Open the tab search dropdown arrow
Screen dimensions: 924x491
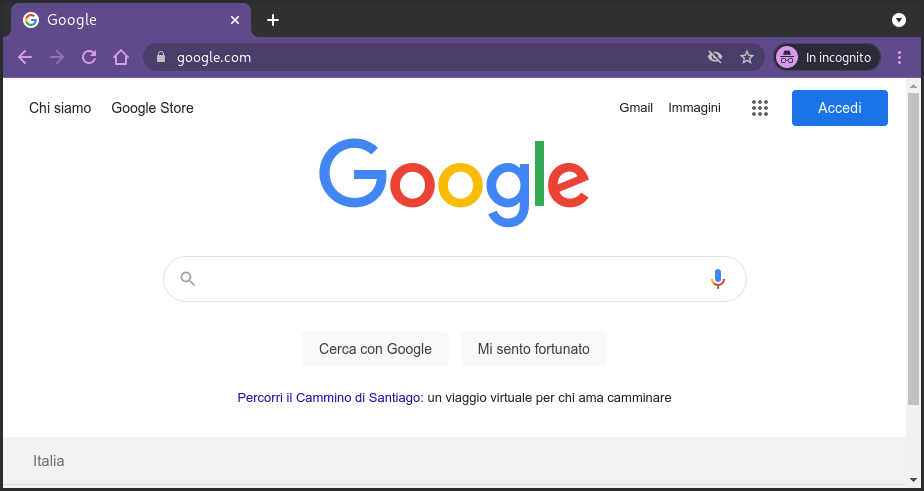pos(899,20)
